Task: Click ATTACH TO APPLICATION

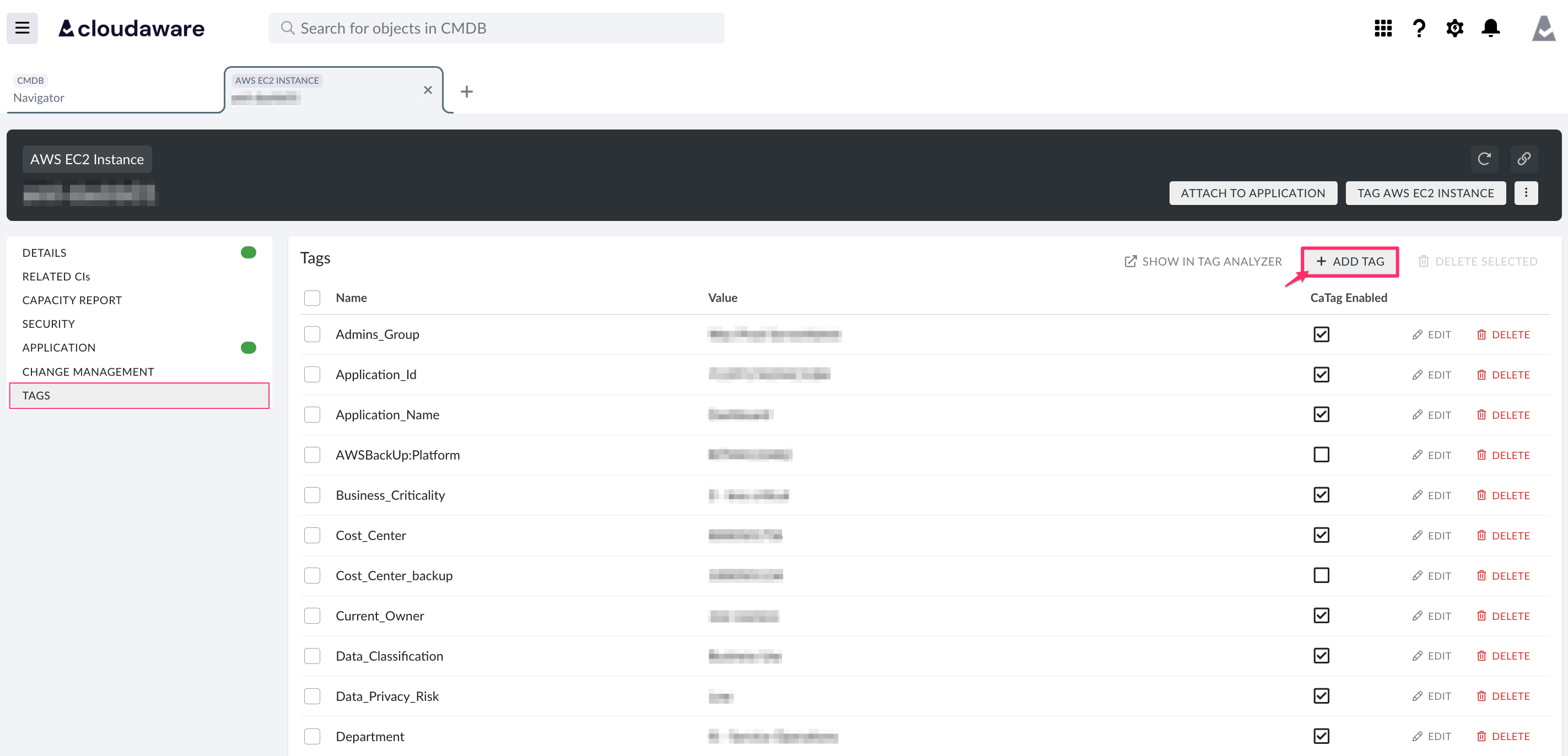Action: coord(1253,192)
